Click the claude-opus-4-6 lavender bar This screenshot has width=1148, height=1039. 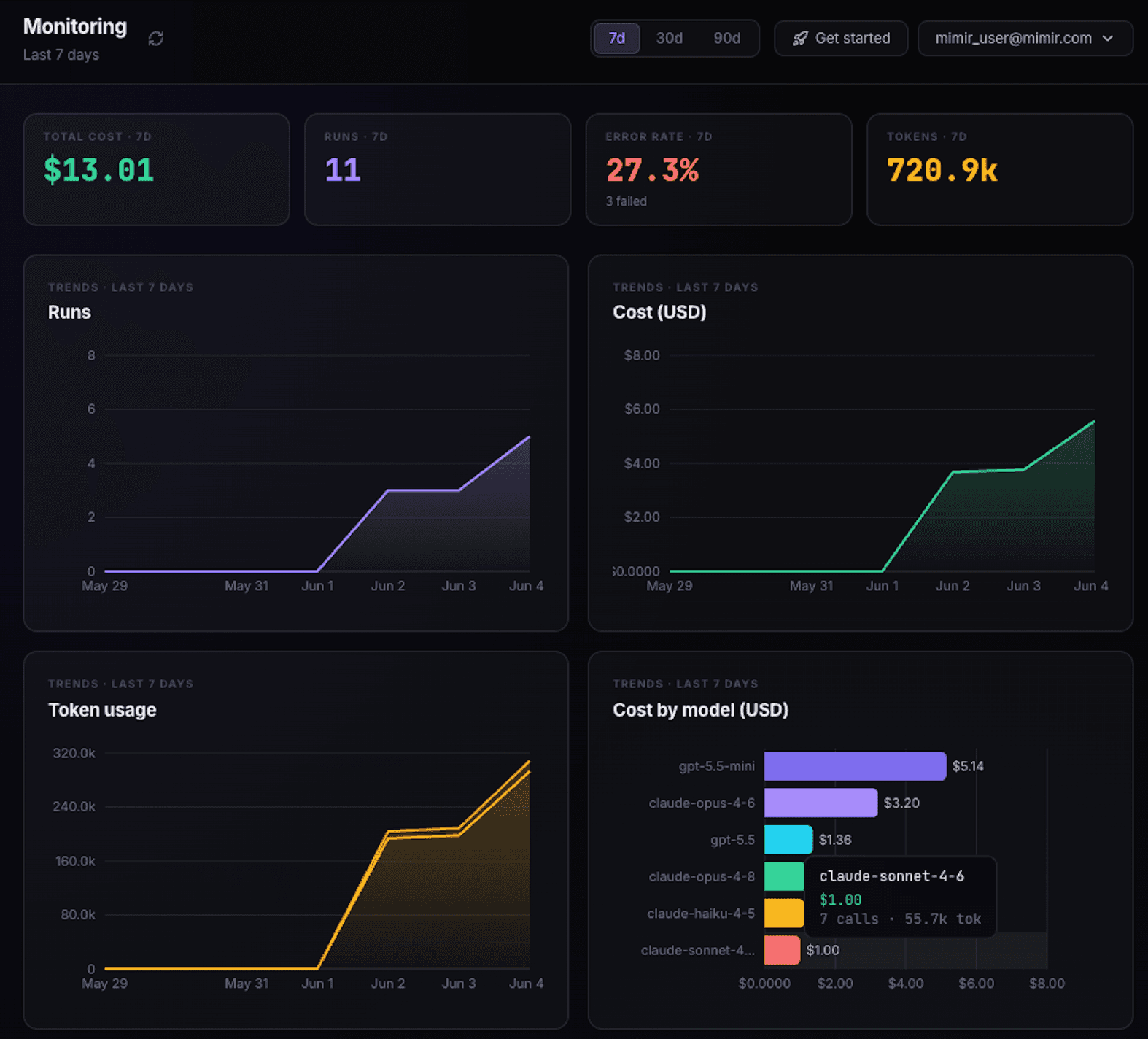(x=821, y=803)
